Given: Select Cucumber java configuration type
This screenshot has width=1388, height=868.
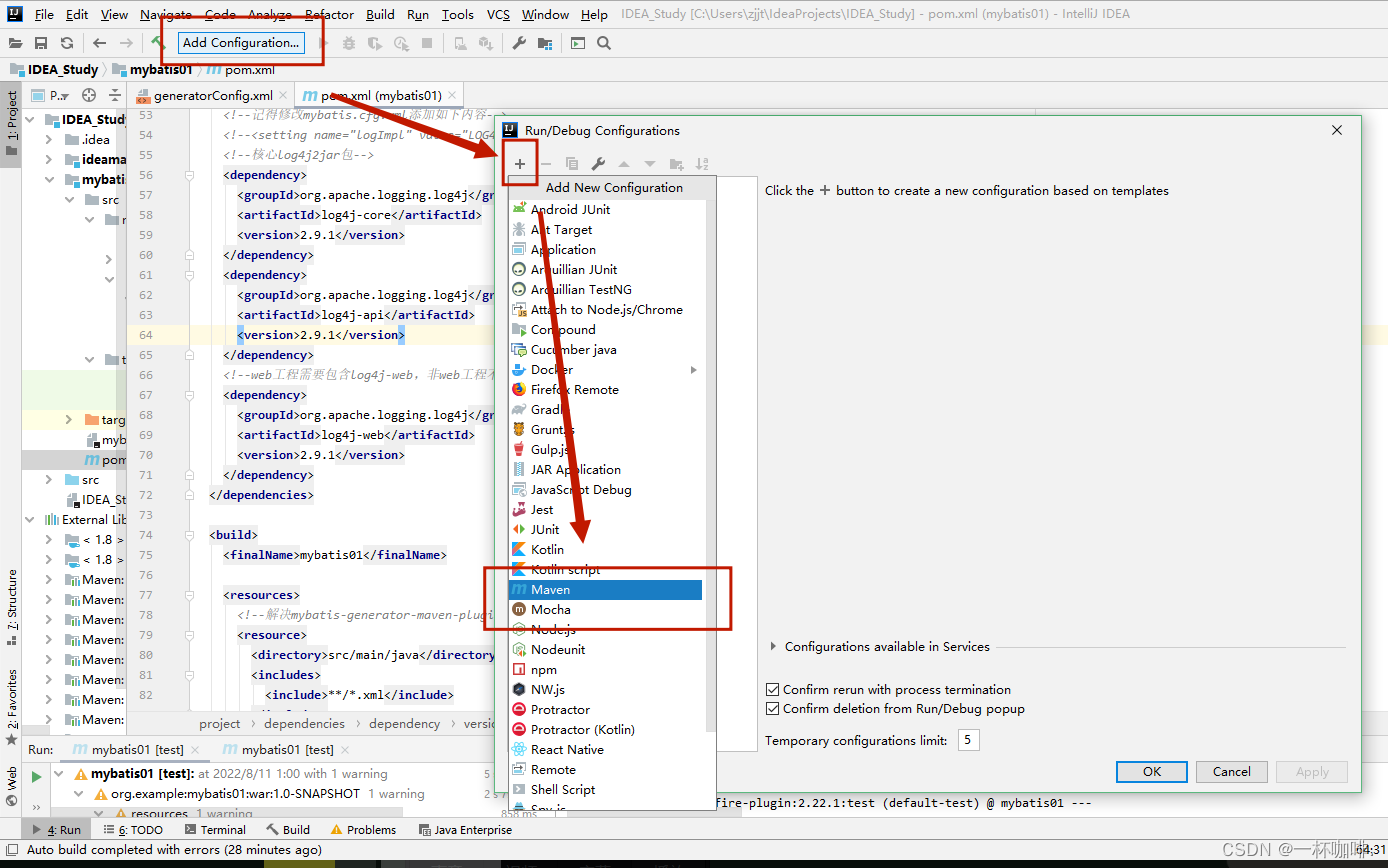Looking at the screenshot, I should 605,350.
